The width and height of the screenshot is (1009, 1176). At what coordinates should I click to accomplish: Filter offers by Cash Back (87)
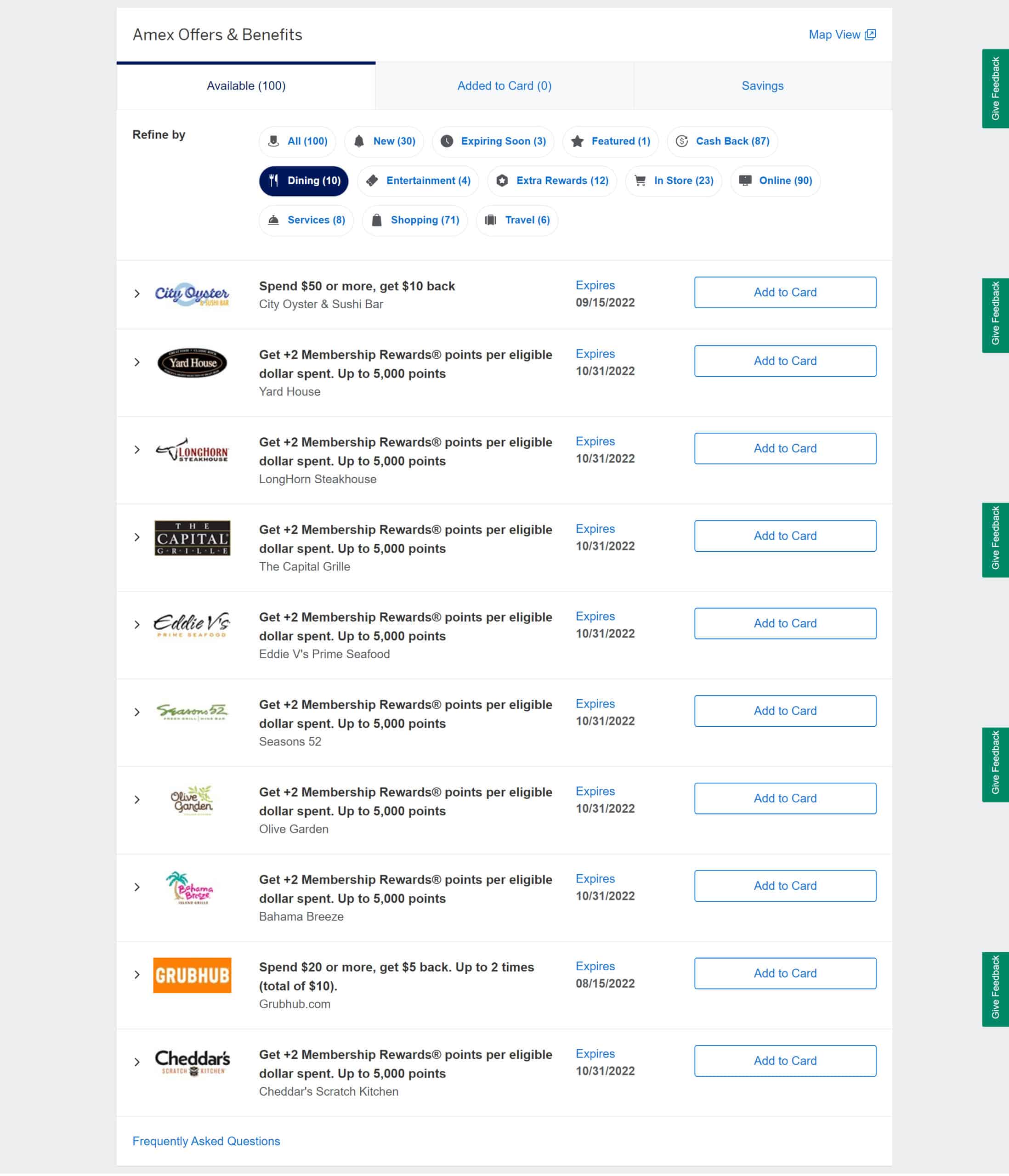coord(722,141)
